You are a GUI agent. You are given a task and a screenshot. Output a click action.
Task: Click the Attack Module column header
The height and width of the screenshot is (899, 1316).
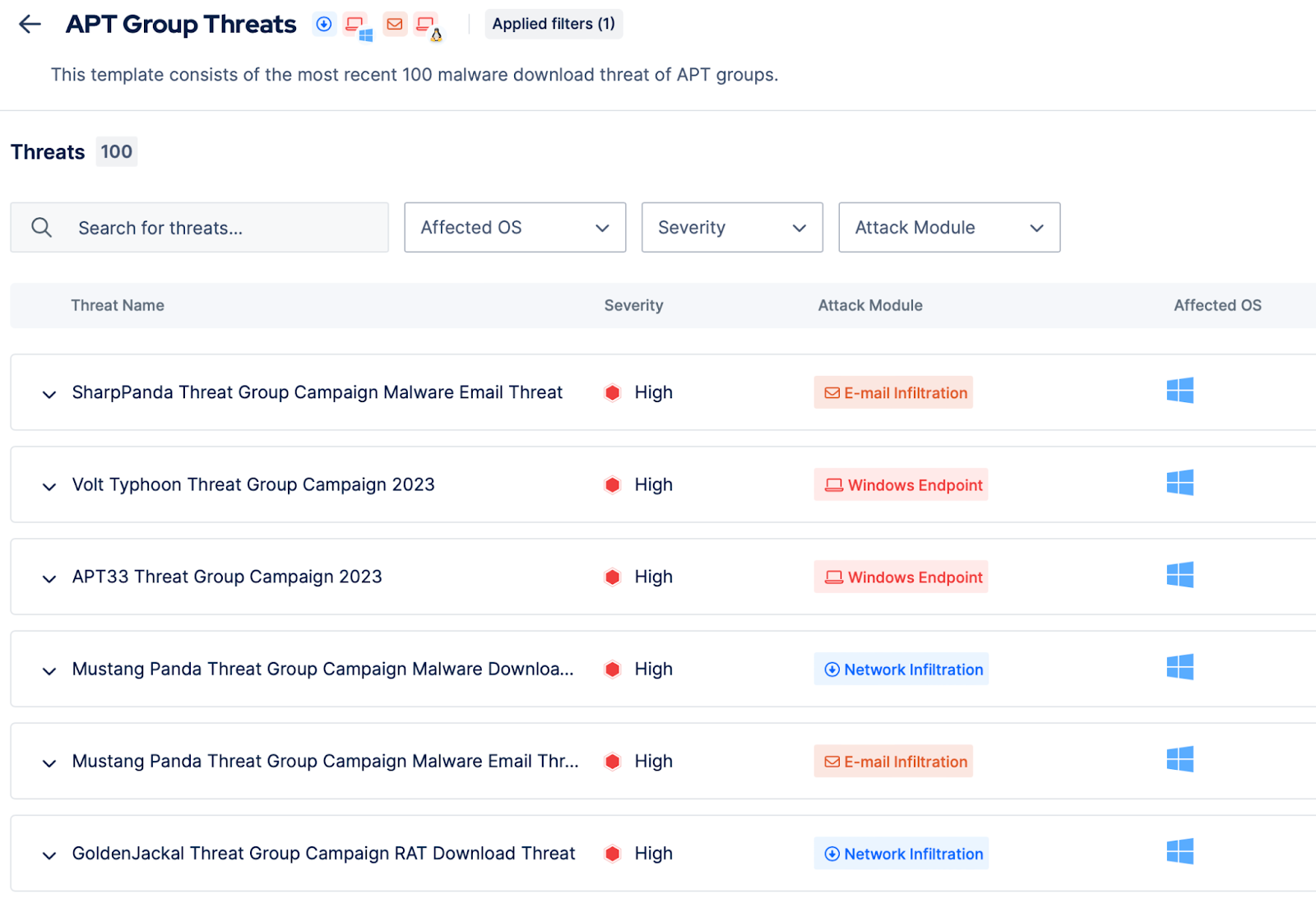(870, 305)
